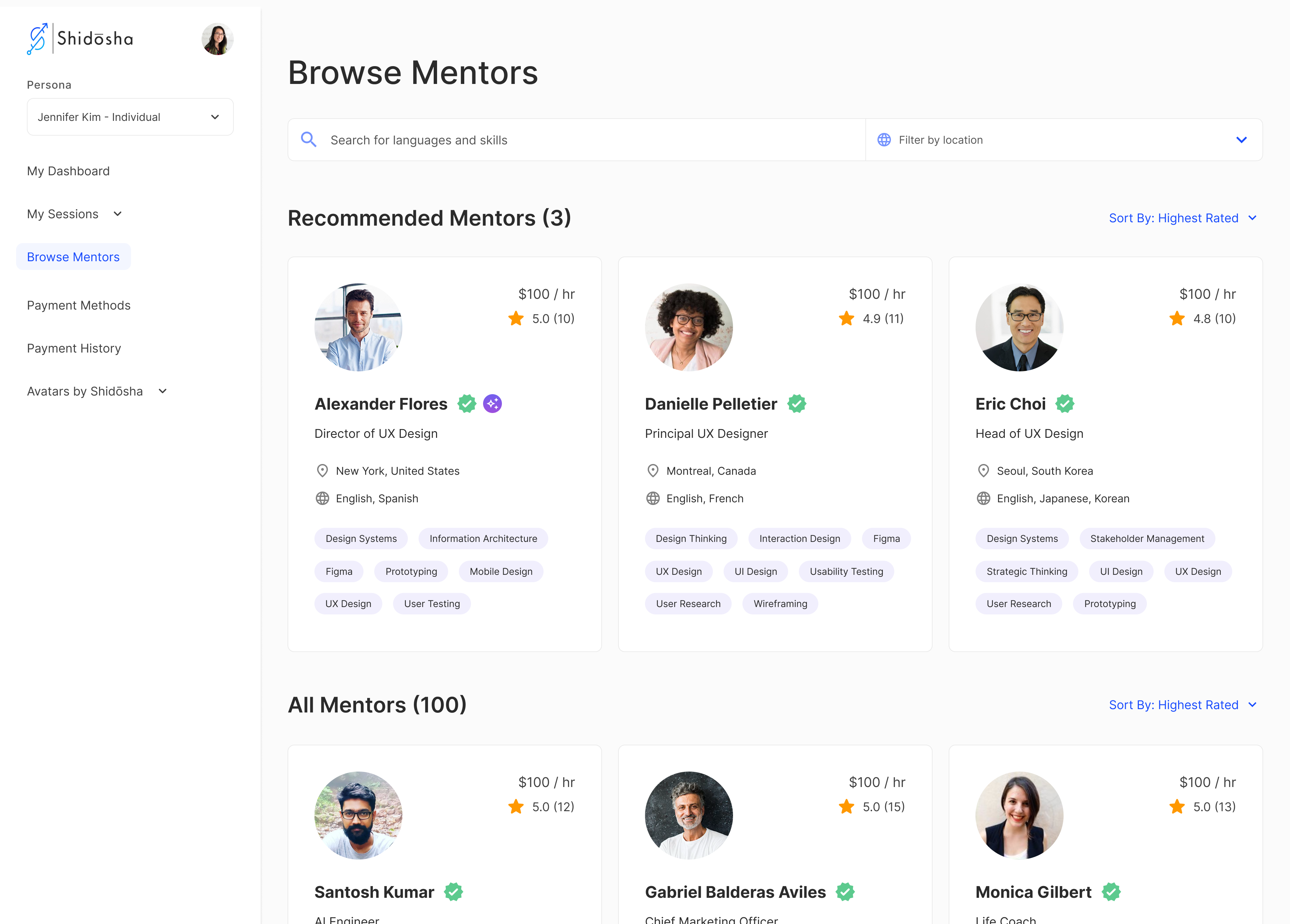Click the globe icon in location filter

884,140
